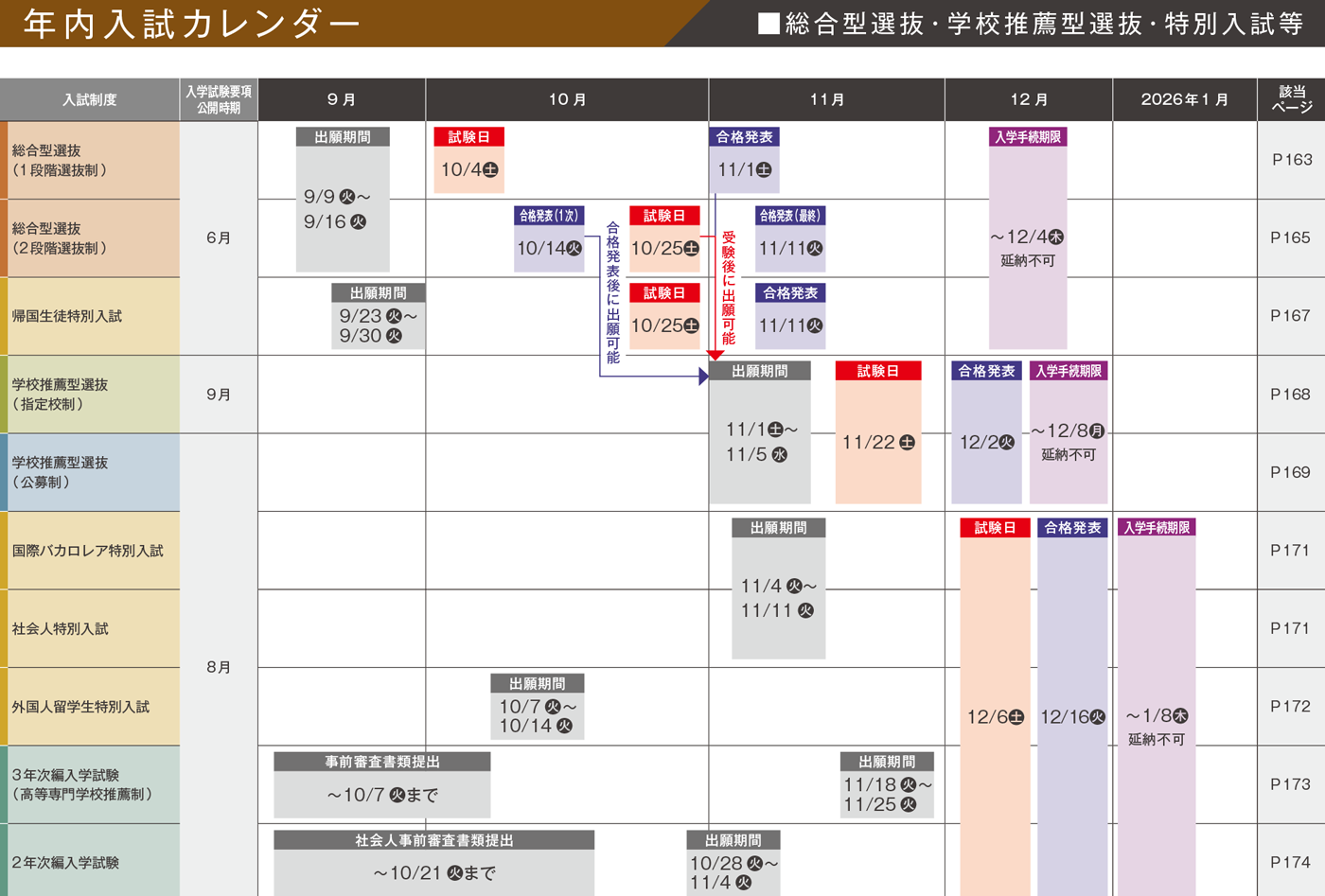Select the 10月 month header

(567, 99)
